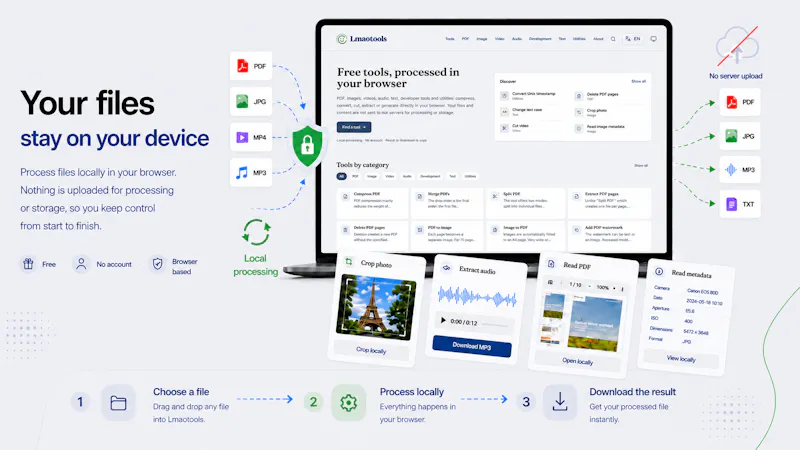Go to the About page link
Viewport: 800px width, 450px height.
[598, 39]
